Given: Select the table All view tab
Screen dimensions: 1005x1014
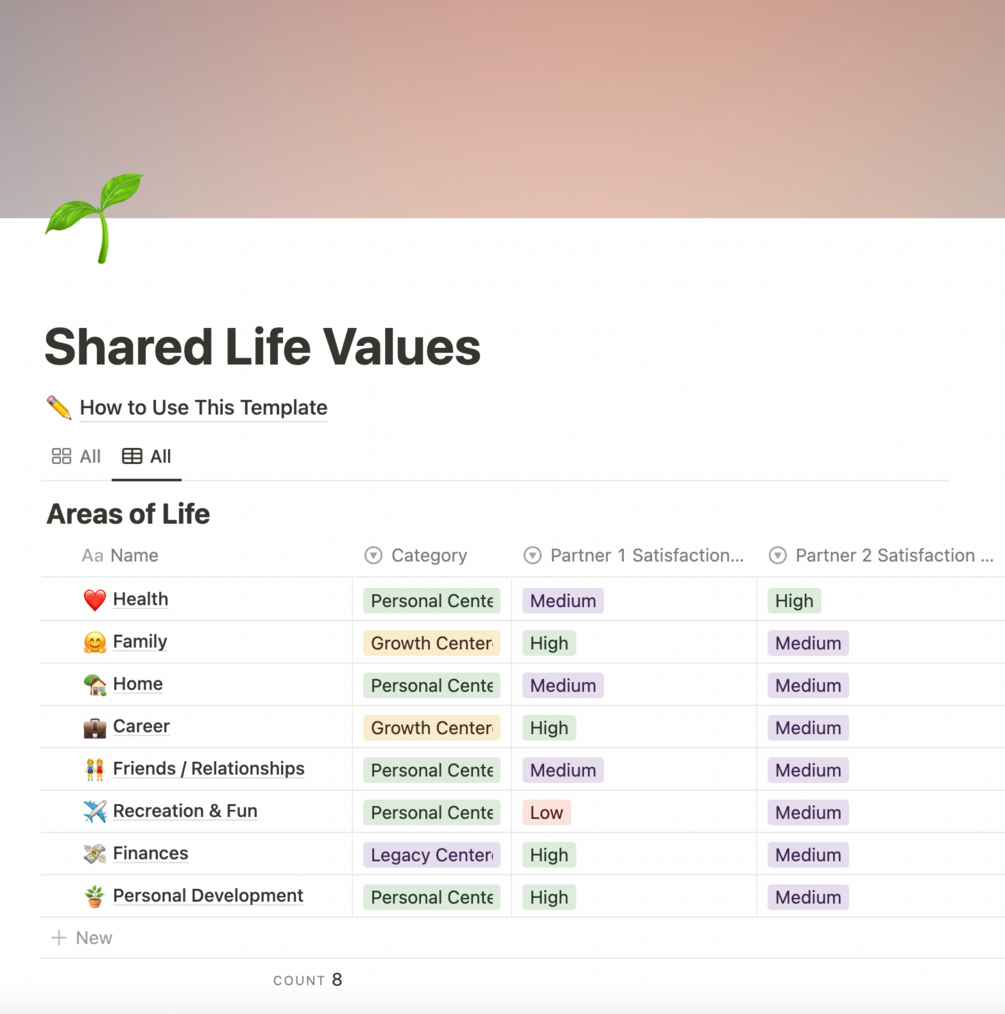Looking at the screenshot, I should coord(147,457).
